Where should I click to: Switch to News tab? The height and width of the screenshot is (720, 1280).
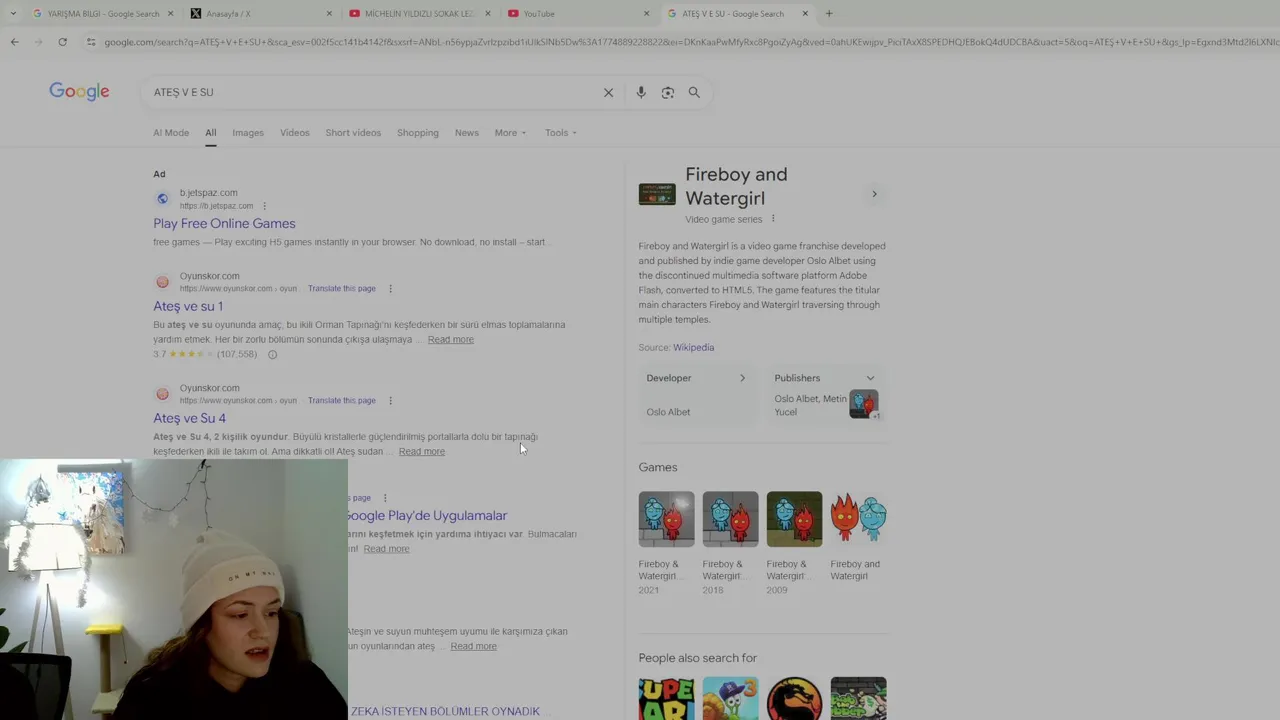467,133
